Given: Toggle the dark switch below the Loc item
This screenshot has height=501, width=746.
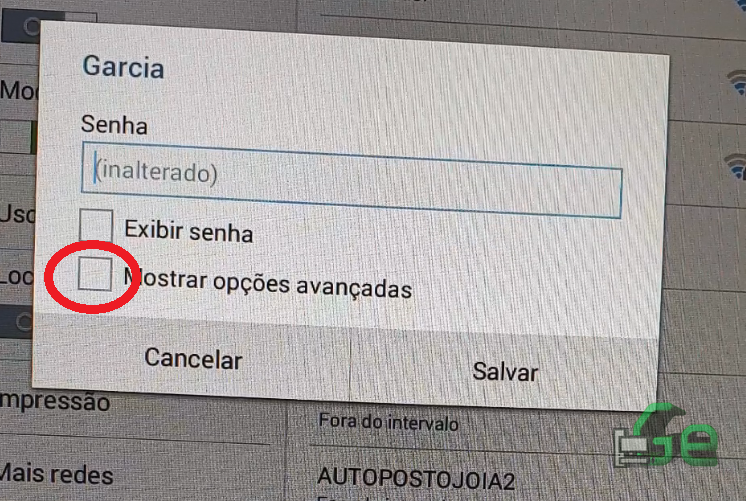Looking at the screenshot, I should point(17,322).
